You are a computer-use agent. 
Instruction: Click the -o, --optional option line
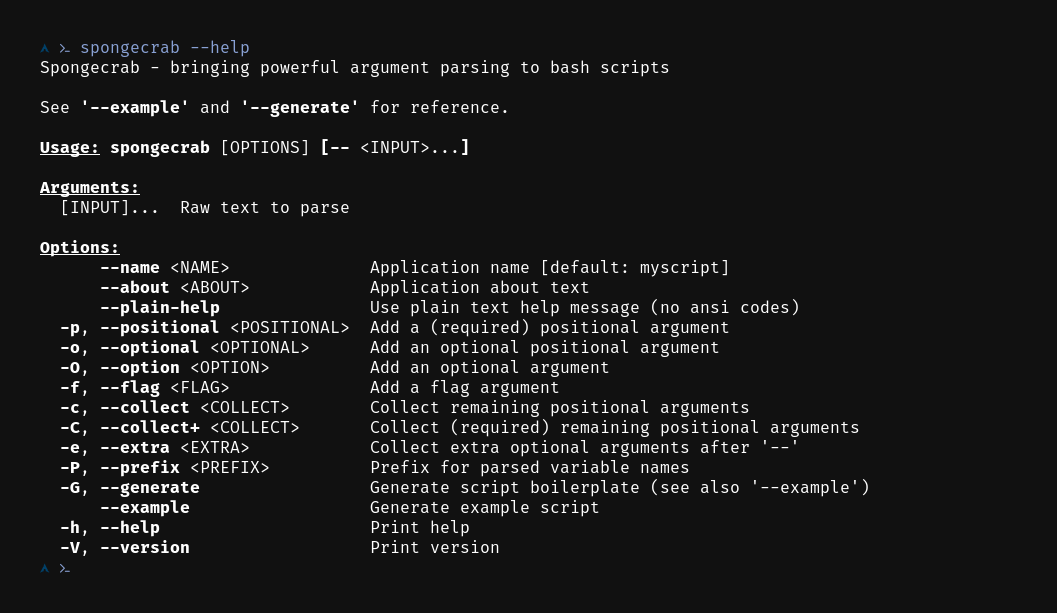coord(185,348)
